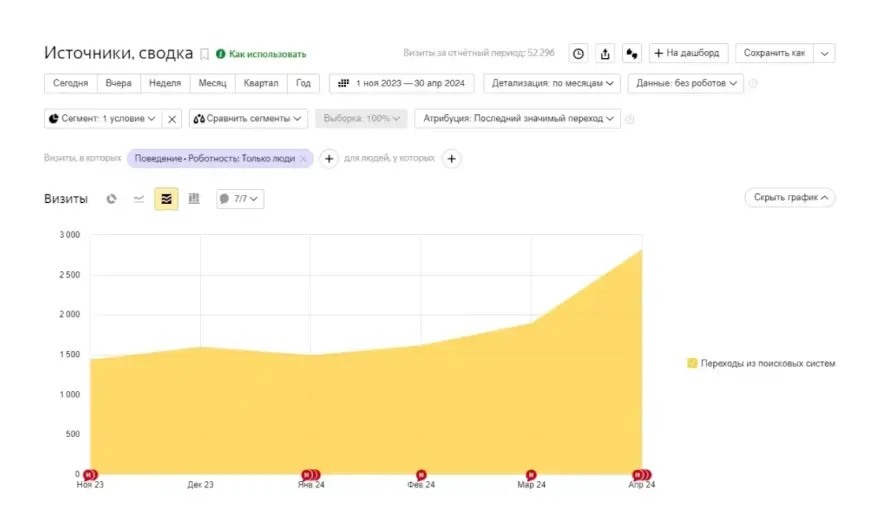Viewport: 880px width, 532px height.
Task: Expand the Детализация: по месяцам dropdown
Action: [x=552, y=84]
